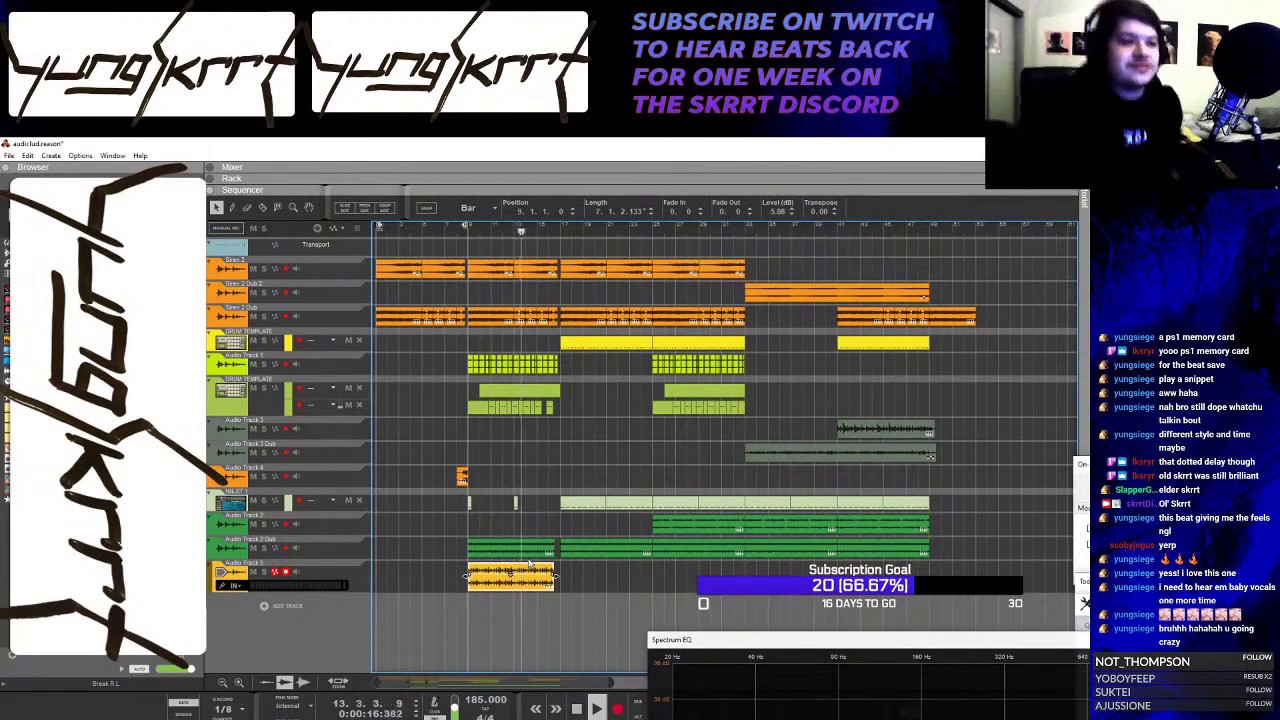
Task: Select the yellow Audio Track 5 clip
Action: coord(510,577)
